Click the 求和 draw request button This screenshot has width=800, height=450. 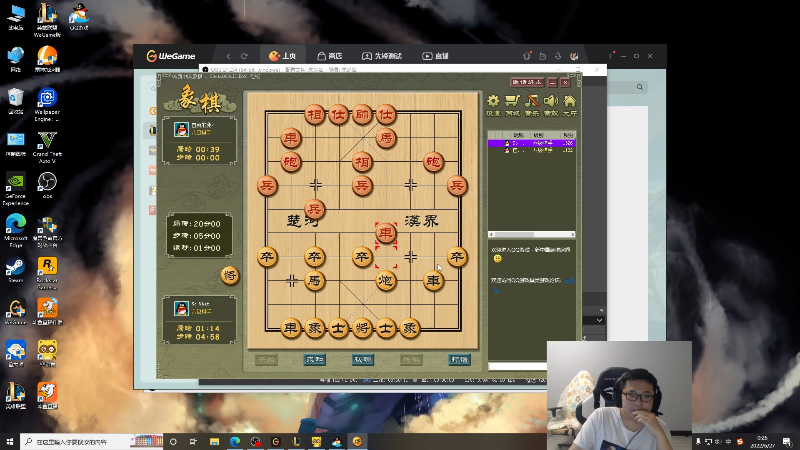pos(315,360)
